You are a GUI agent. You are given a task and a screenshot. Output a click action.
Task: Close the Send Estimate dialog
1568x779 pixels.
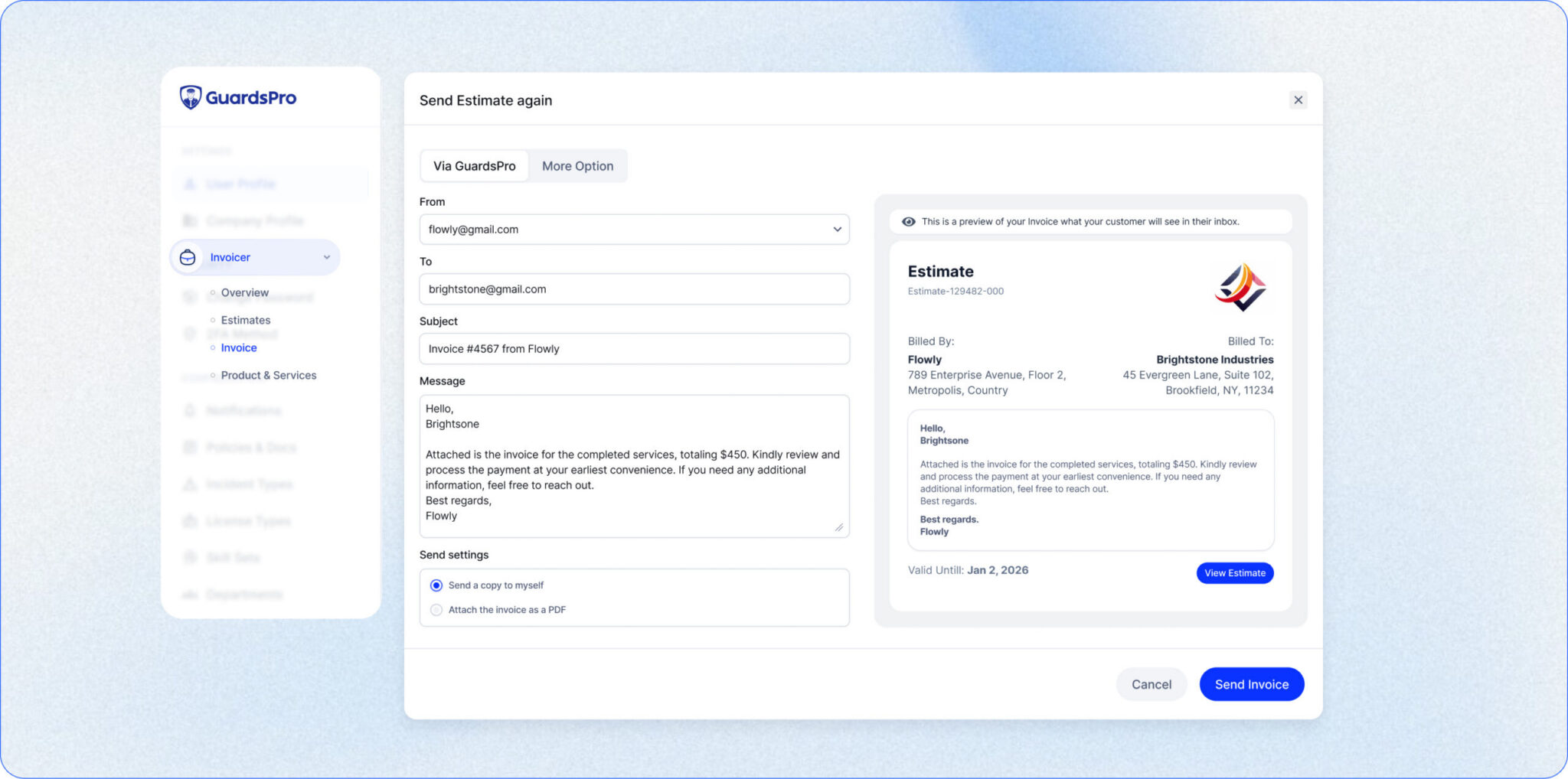[x=1298, y=100]
